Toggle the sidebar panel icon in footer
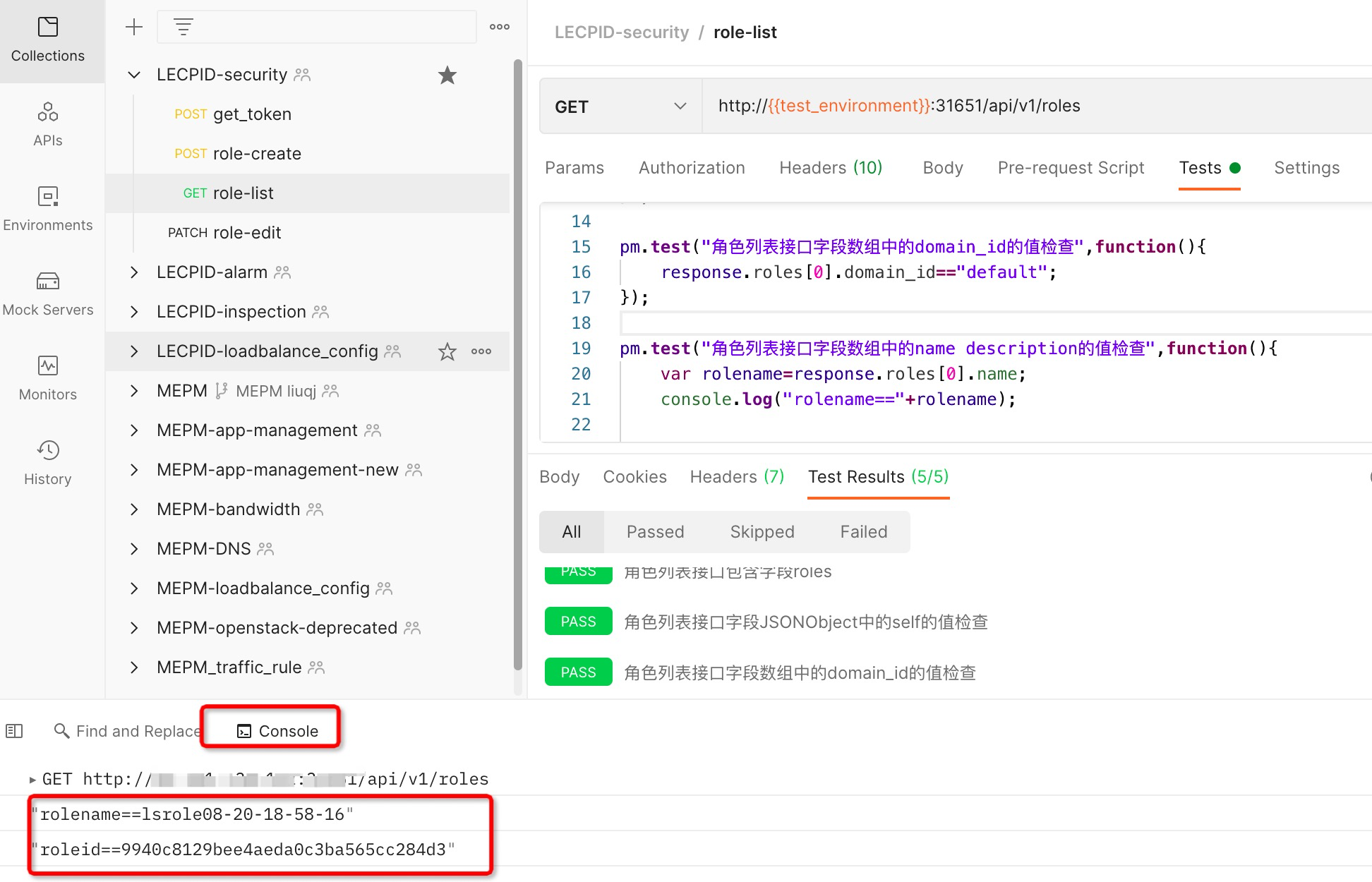This screenshot has height=882, width=1372. [14, 731]
